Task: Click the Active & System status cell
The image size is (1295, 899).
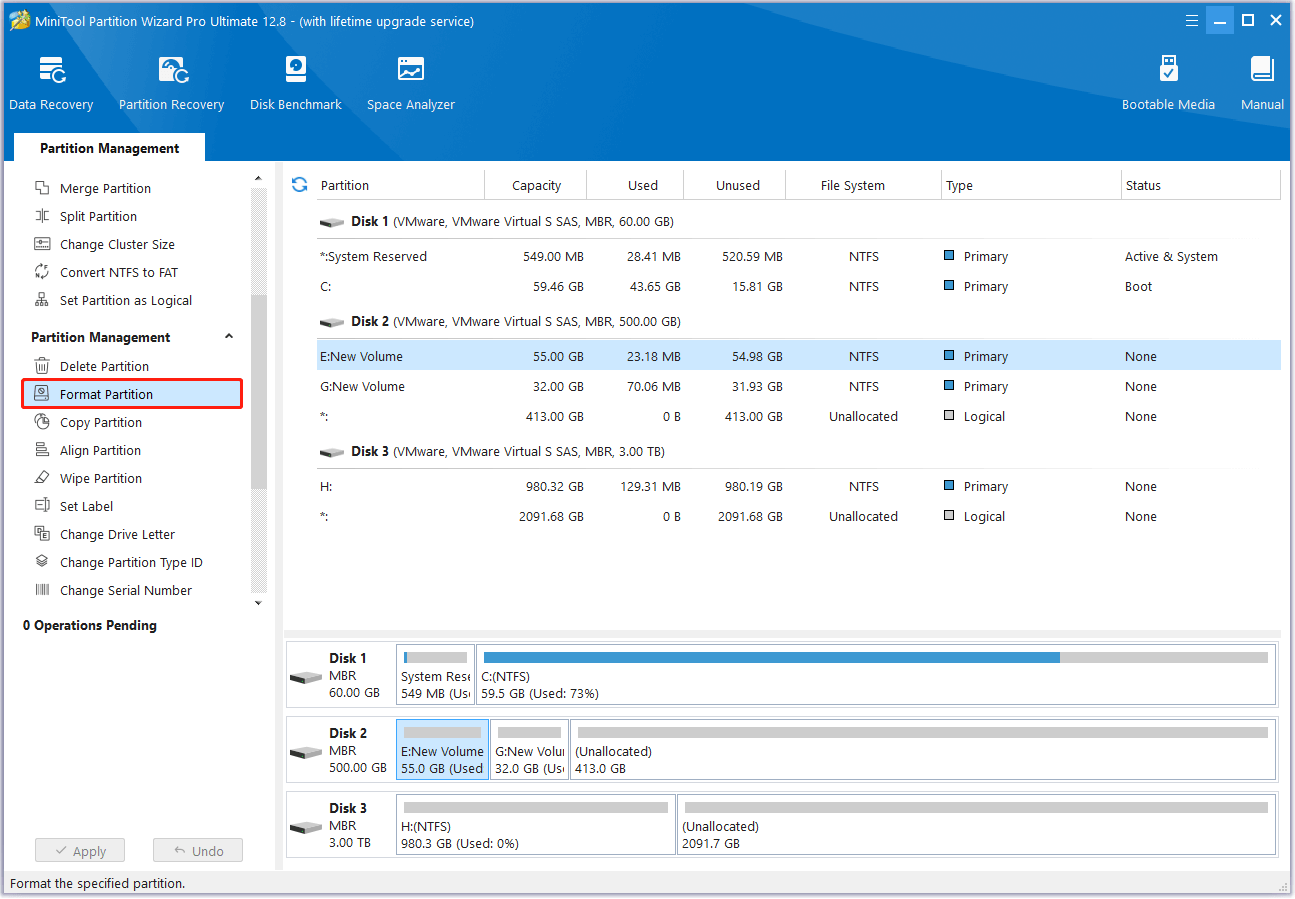Action: point(1171,256)
